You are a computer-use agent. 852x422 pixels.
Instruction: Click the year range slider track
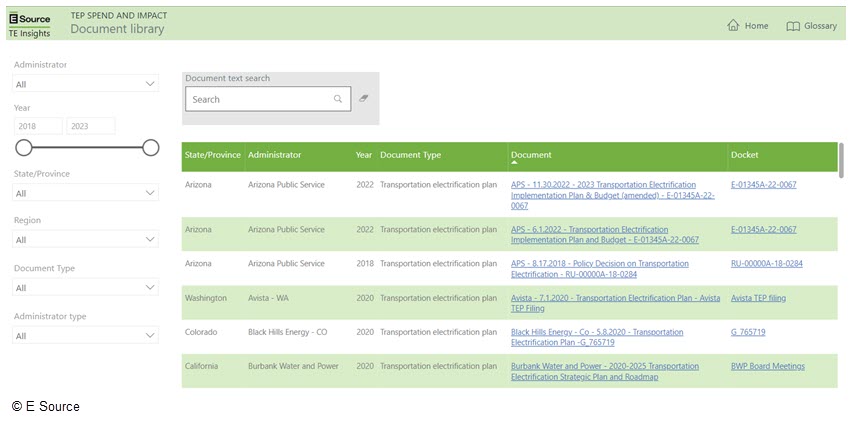pos(87,148)
